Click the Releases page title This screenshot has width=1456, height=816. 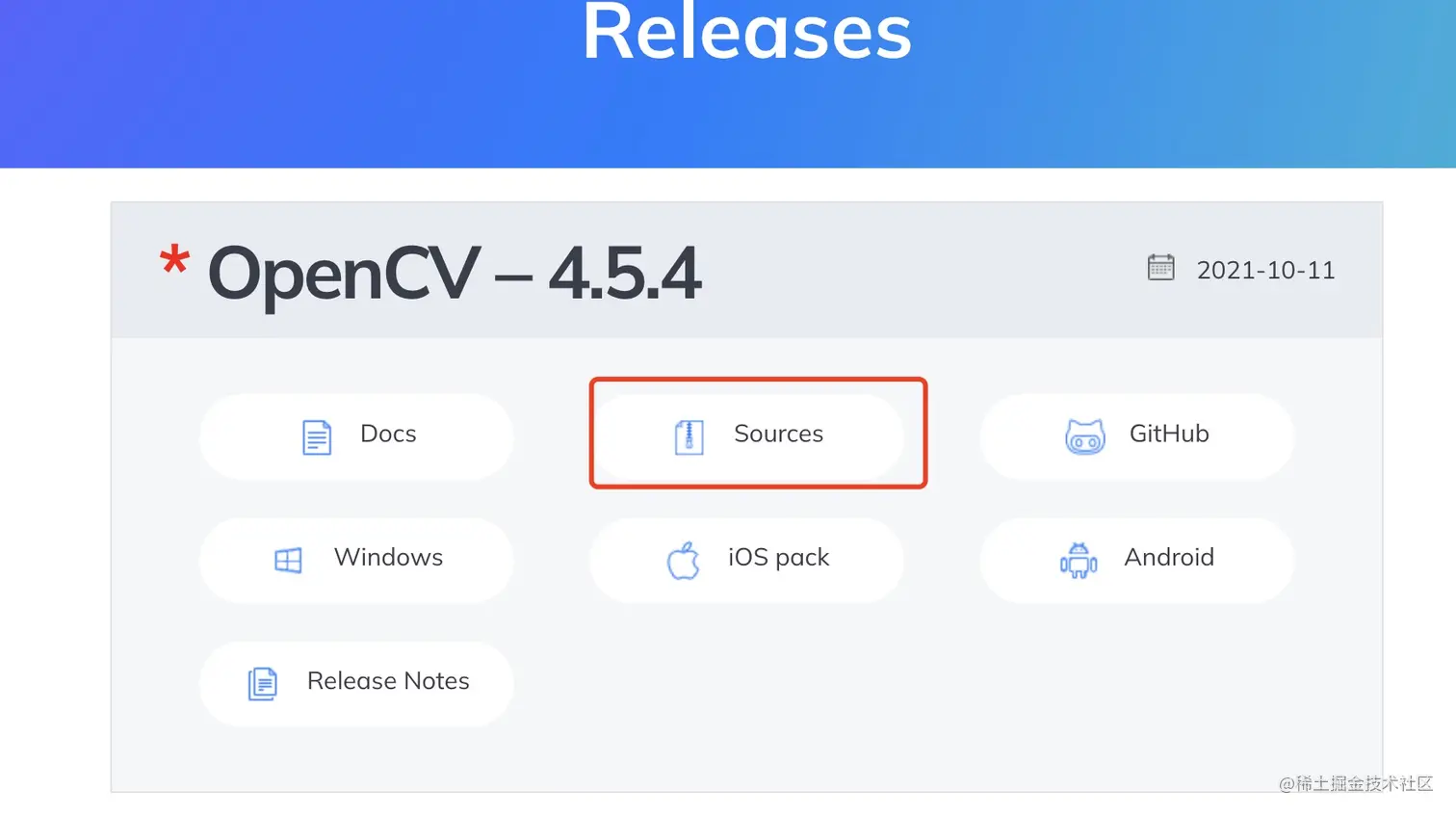(746, 31)
